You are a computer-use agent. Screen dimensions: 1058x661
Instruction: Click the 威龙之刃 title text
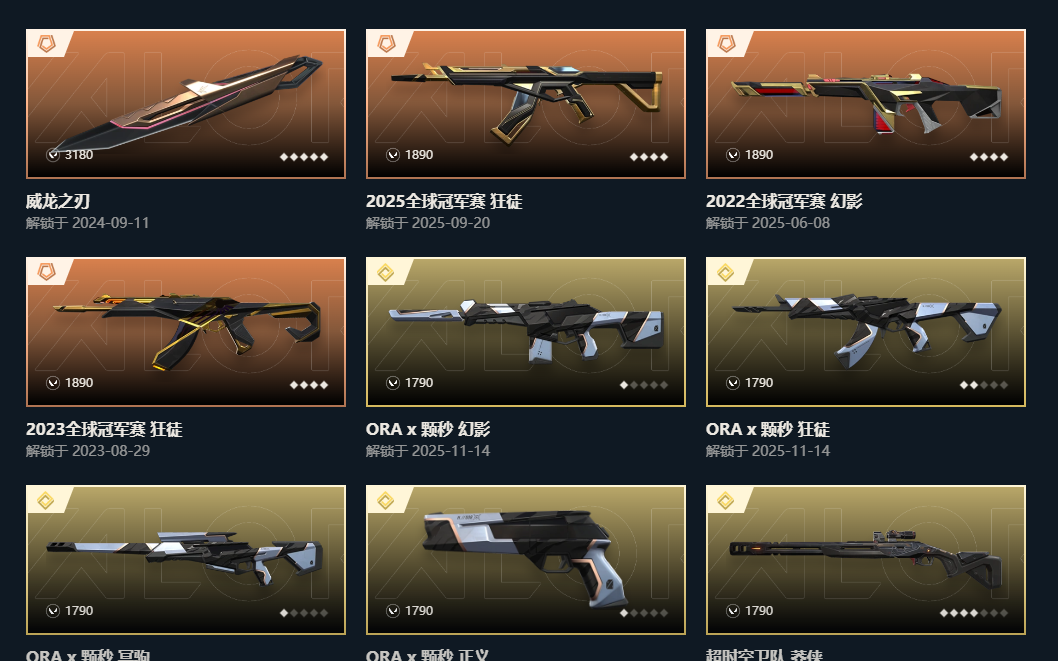(x=58, y=201)
